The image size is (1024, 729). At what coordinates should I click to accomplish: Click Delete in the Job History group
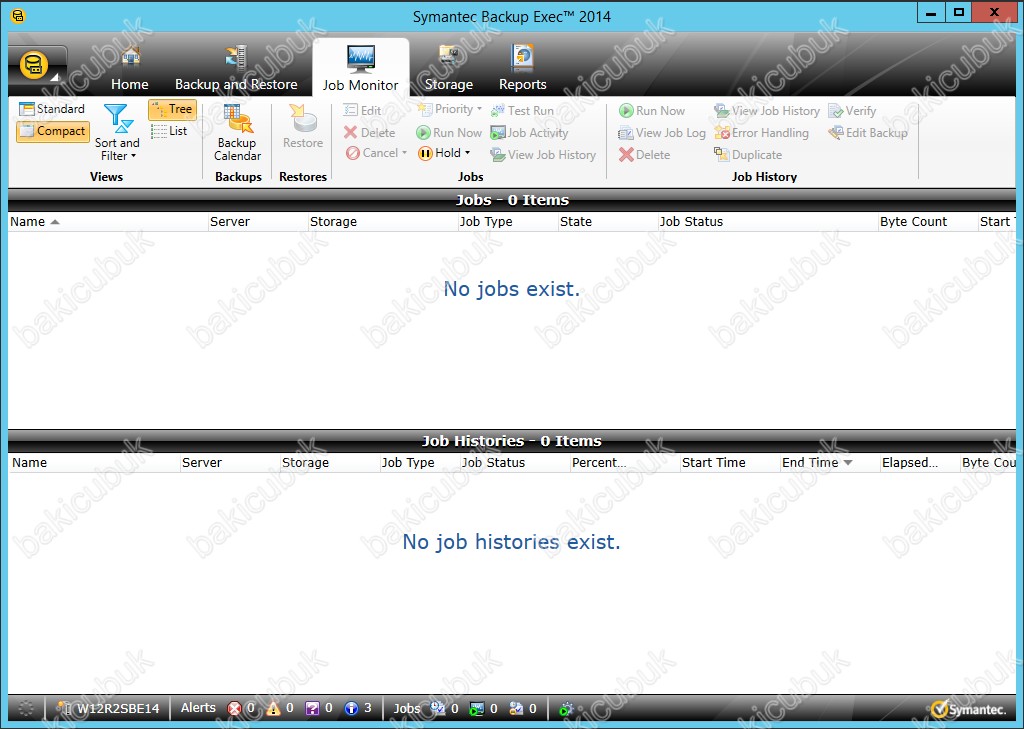click(x=645, y=155)
